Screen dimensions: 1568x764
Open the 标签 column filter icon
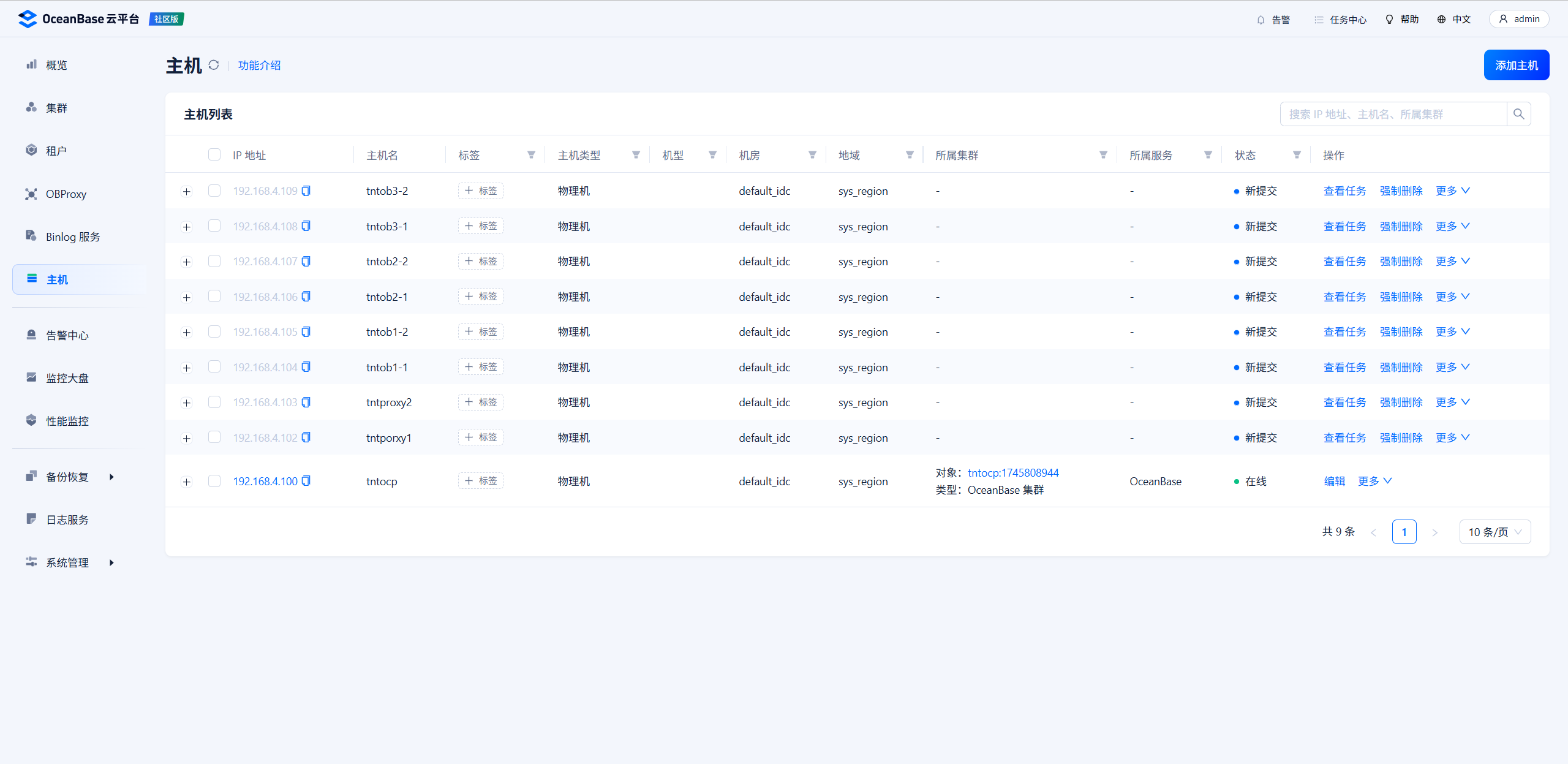[531, 155]
